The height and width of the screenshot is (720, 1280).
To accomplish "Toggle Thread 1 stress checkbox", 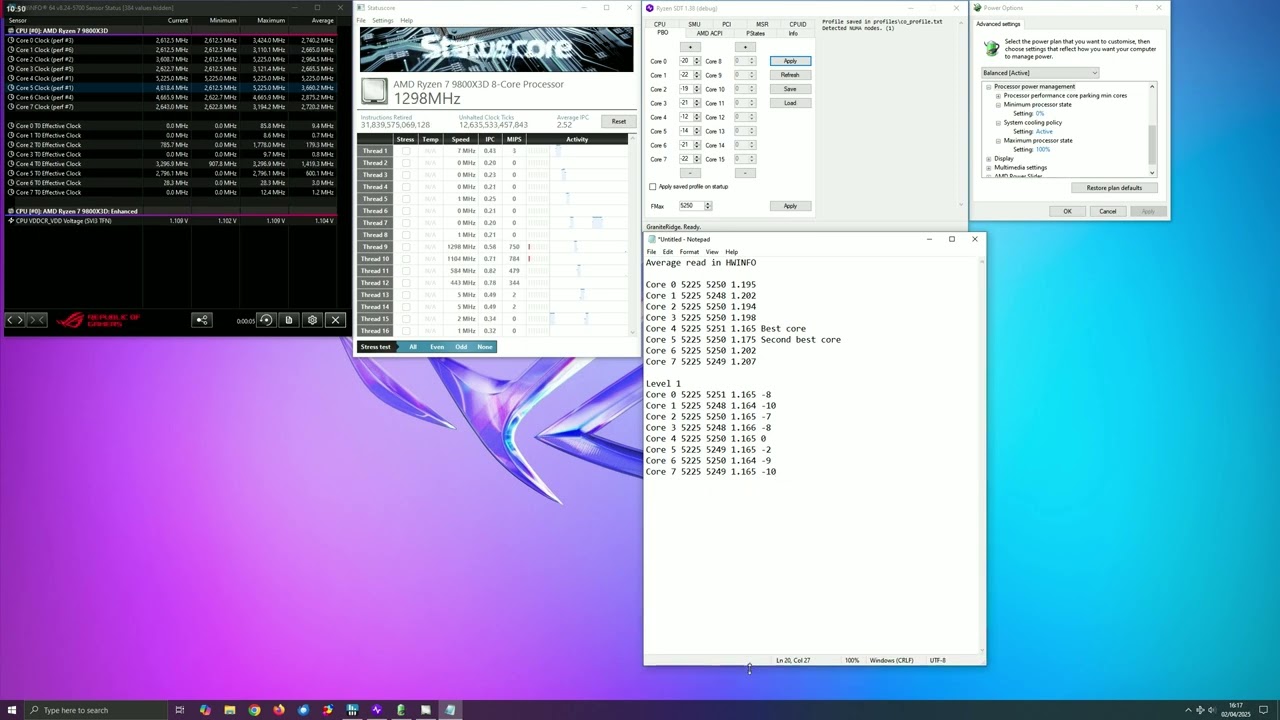I will (405, 151).
